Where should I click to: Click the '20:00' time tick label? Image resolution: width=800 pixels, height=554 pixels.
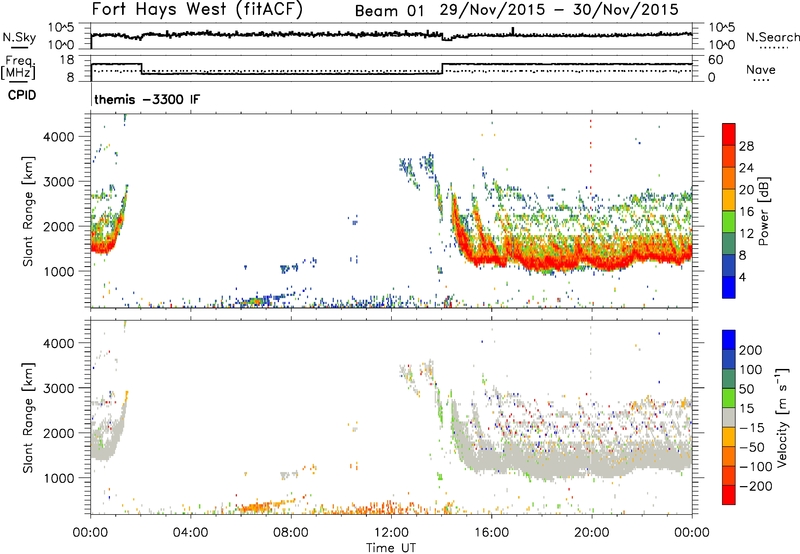pyautogui.click(x=591, y=533)
